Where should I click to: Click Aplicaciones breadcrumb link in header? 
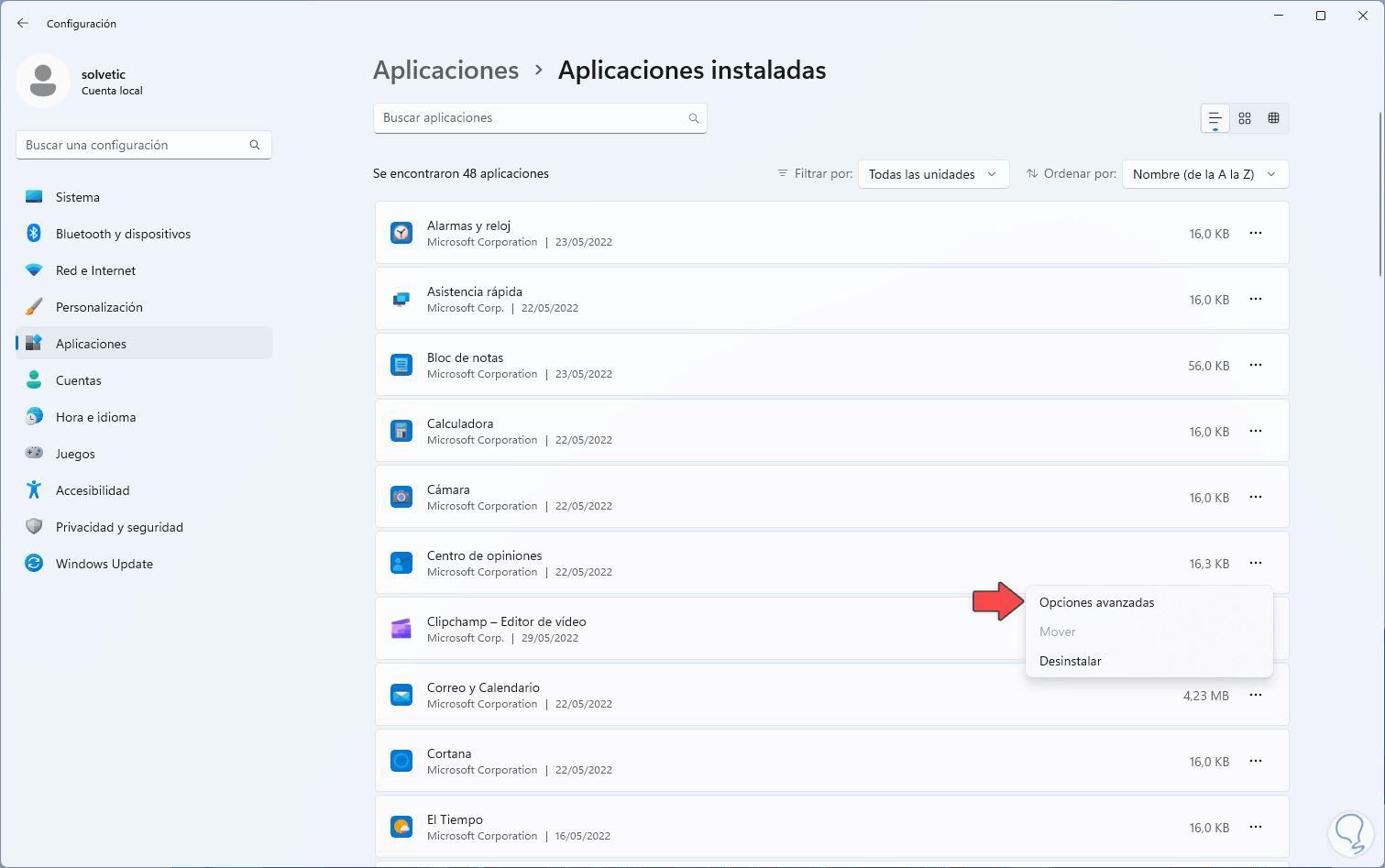click(x=445, y=71)
